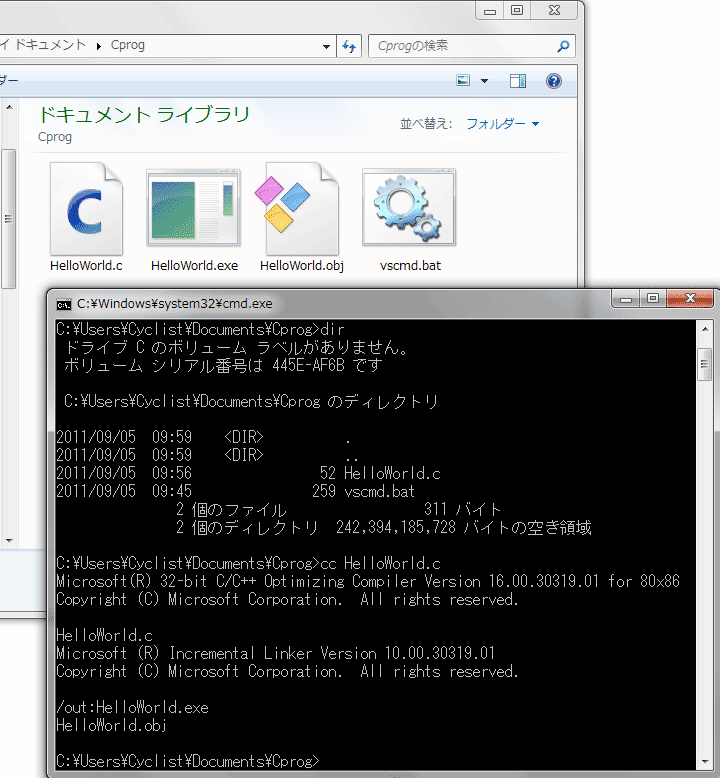Image resolution: width=720 pixels, height=778 pixels.
Task: Click the cmd.exe window title bar text
Action: click(x=175, y=304)
